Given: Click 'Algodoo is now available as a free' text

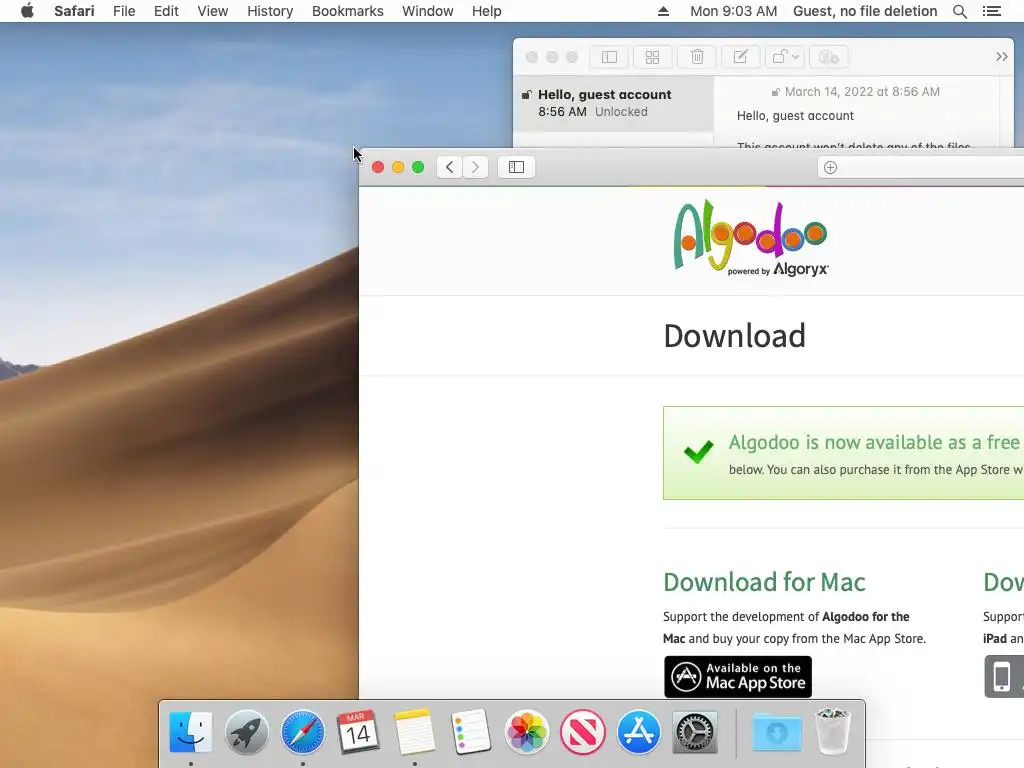Looking at the screenshot, I should pyautogui.click(x=874, y=442).
